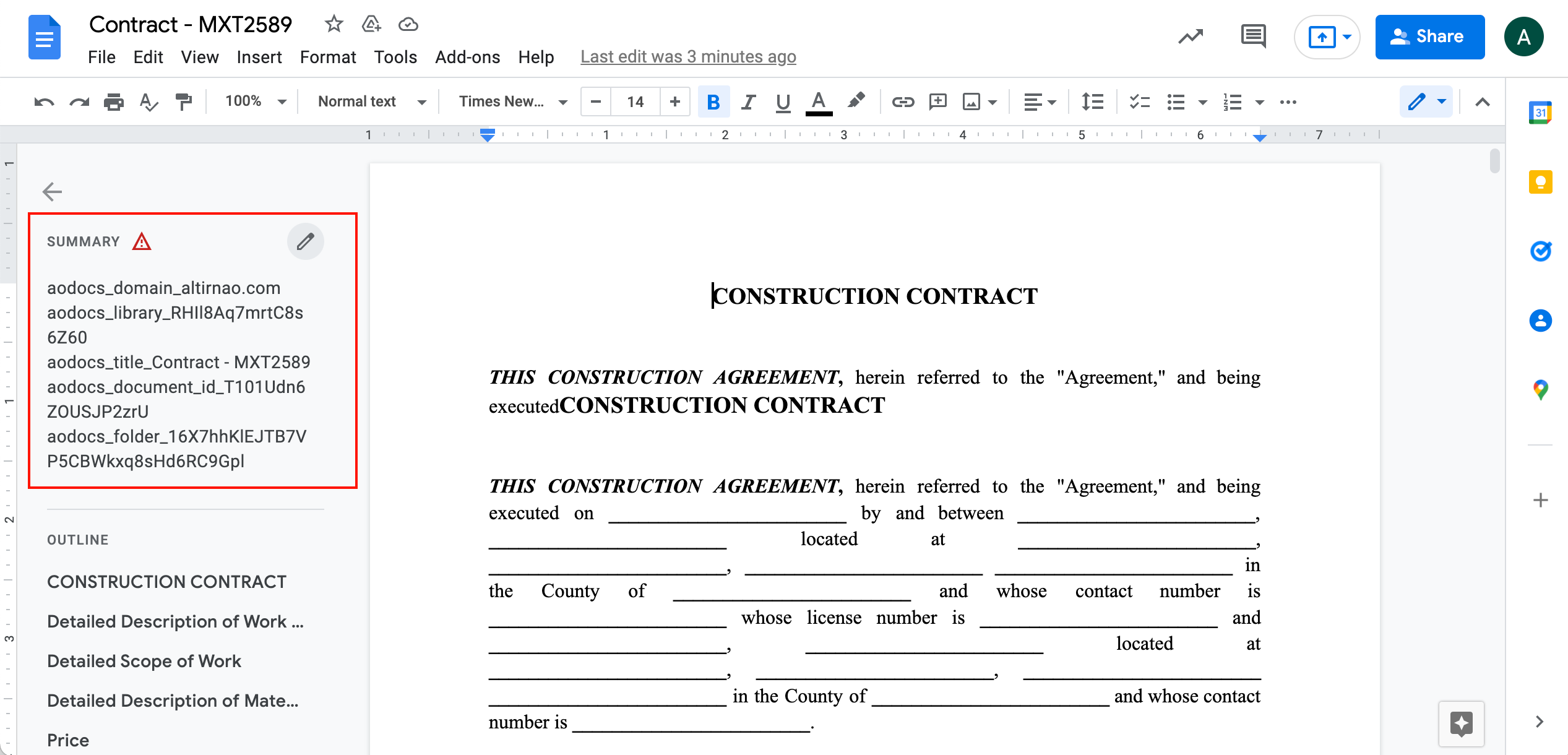Click the highlight color icon
The width and height of the screenshot is (1568, 755).
click(x=855, y=100)
